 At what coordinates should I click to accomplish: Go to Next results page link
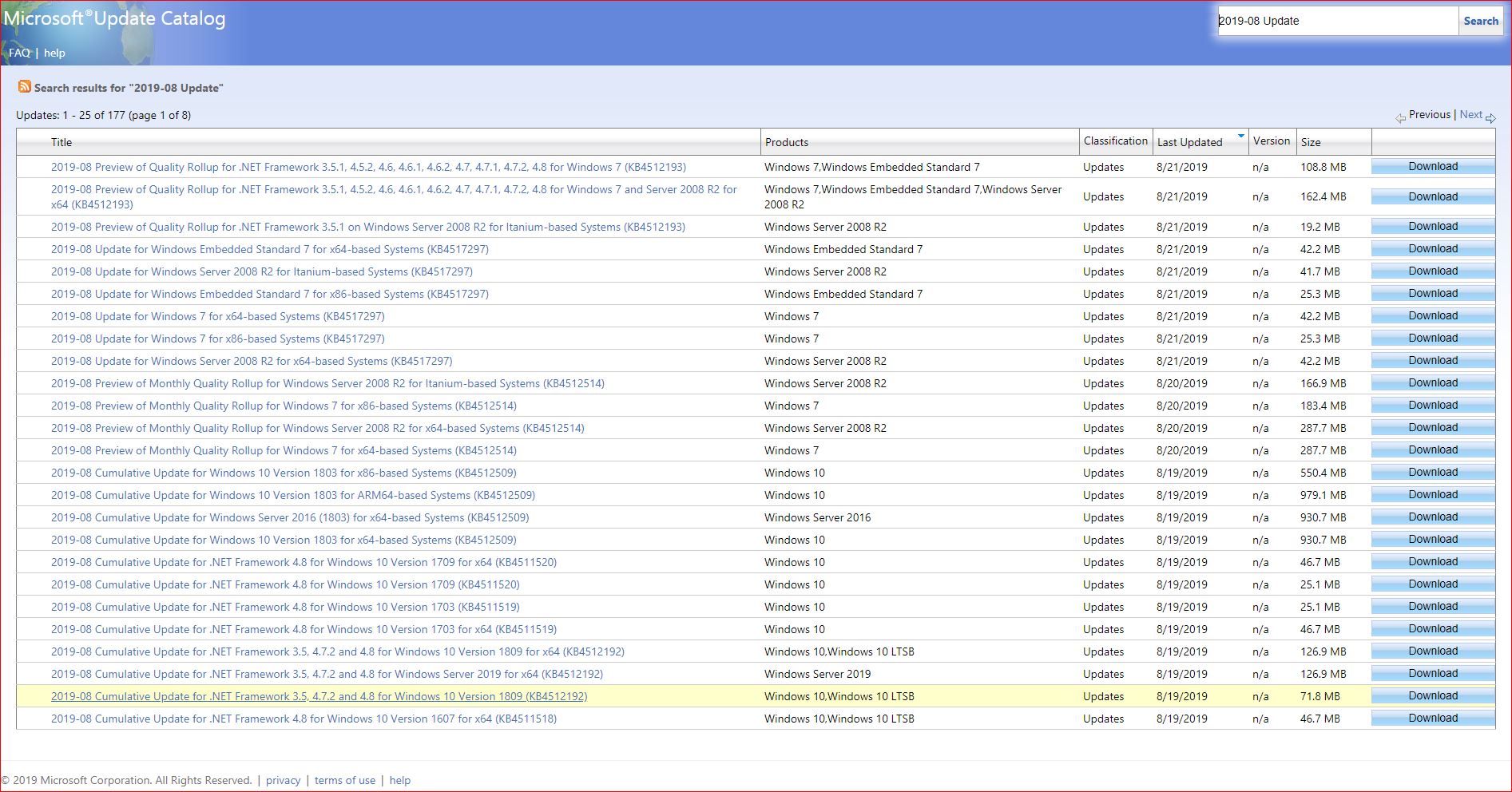[x=1470, y=114]
